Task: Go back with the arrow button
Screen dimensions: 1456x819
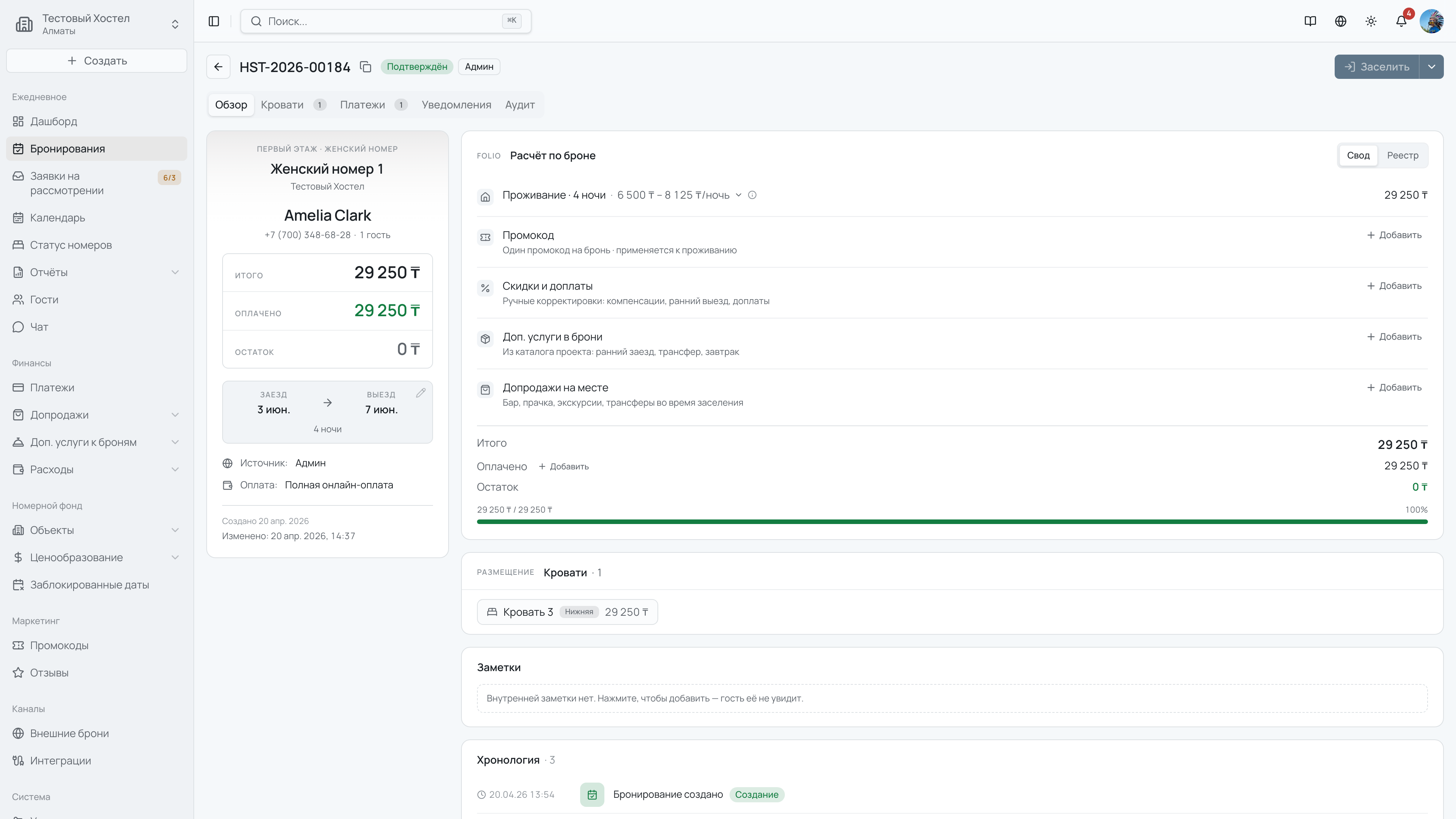Action: click(218, 67)
